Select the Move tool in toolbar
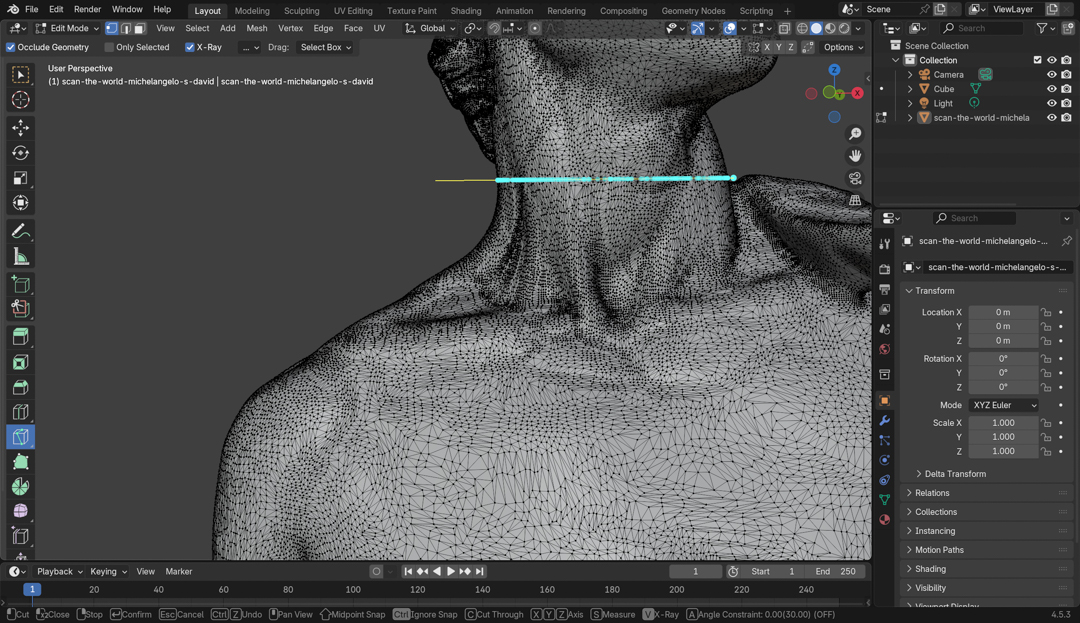Viewport: 1080px width, 623px height. click(20, 128)
